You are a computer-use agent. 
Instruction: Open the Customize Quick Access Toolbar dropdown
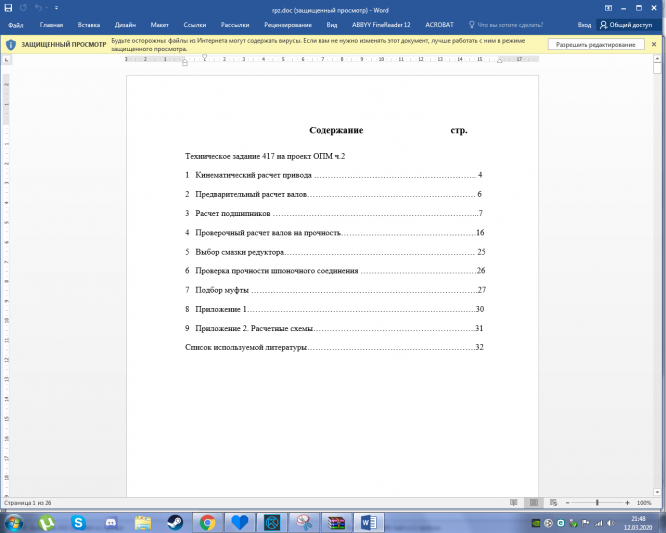tap(56, 8)
